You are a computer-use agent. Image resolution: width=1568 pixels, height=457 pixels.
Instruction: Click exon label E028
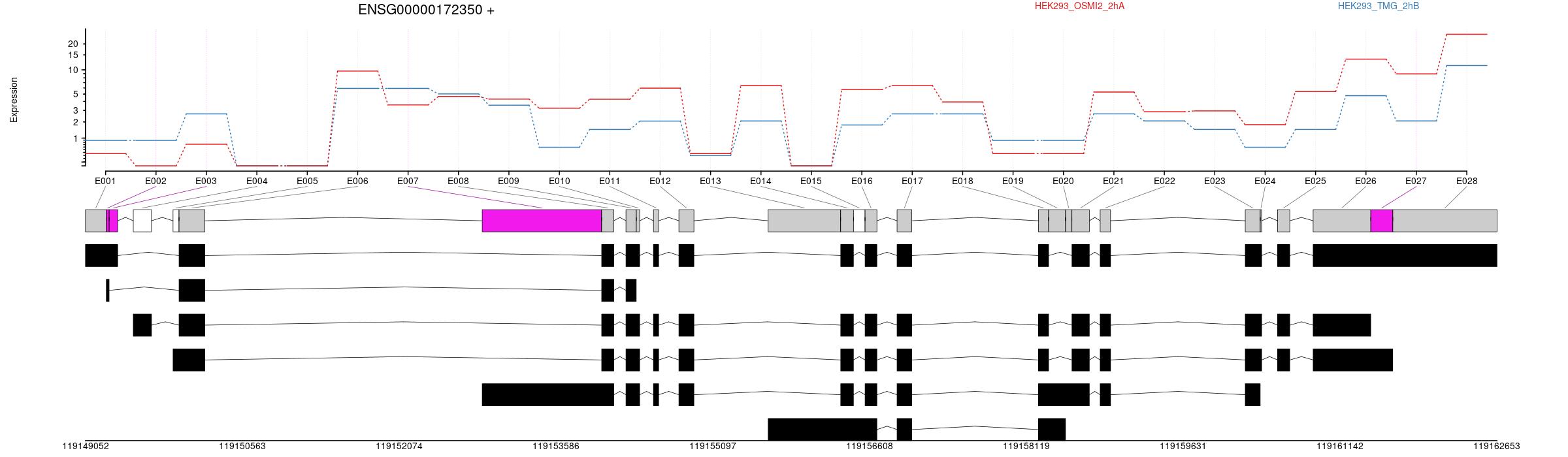[x=1467, y=181]
